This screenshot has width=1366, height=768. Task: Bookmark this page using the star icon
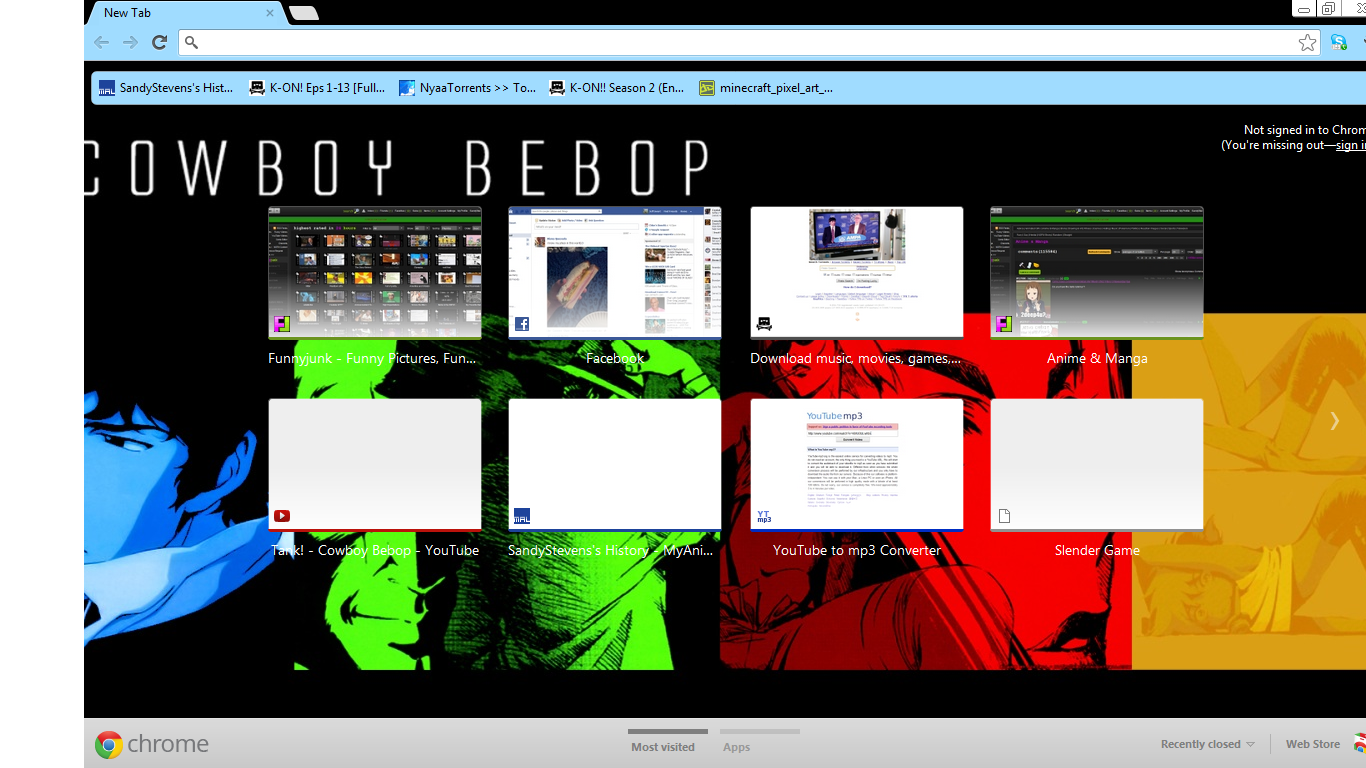click(1307, 42)
